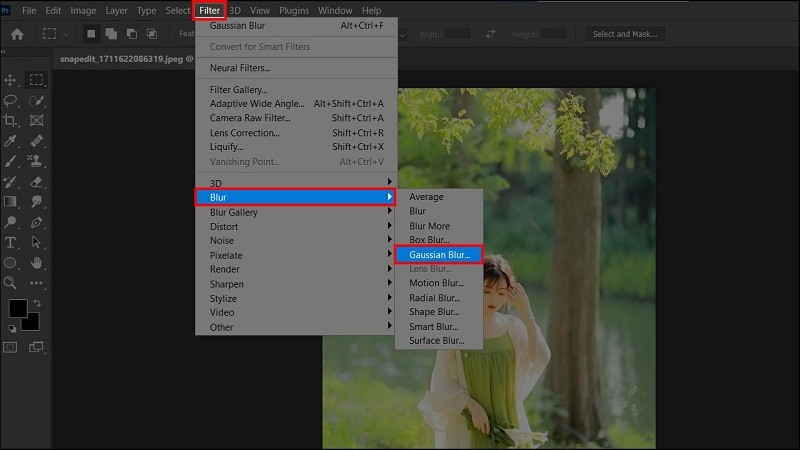Select the Spot Healing Brush tool

(x=36, y=141)
